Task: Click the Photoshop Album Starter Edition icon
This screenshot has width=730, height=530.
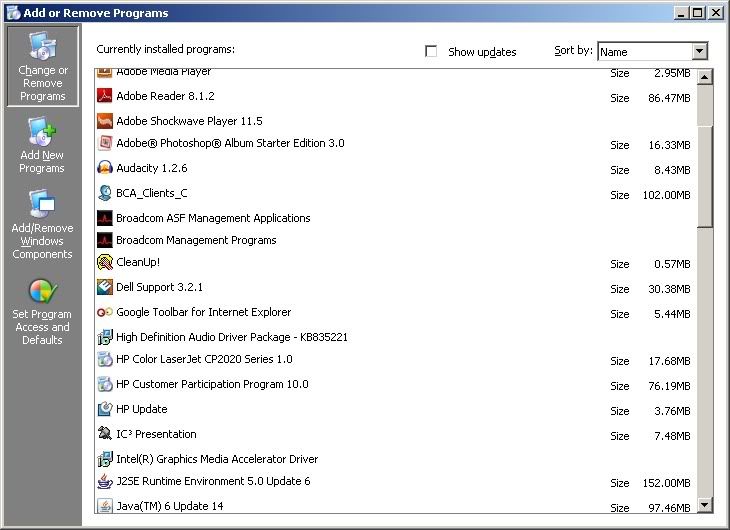Action: tap(105, 143)
